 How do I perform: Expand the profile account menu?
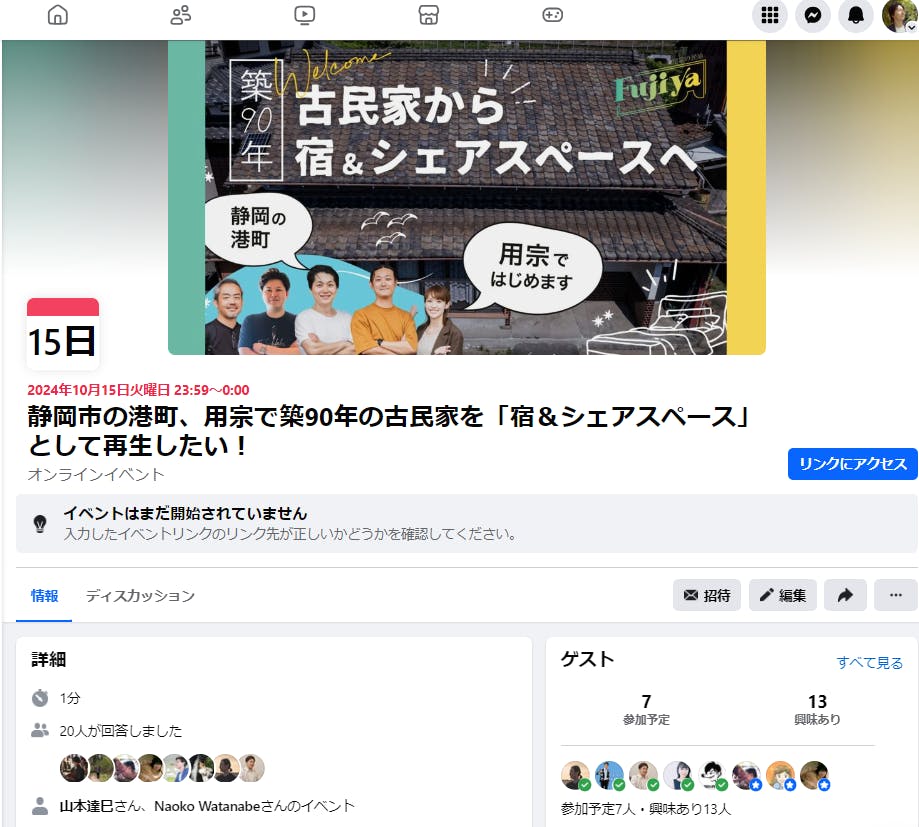click(898, 16)
